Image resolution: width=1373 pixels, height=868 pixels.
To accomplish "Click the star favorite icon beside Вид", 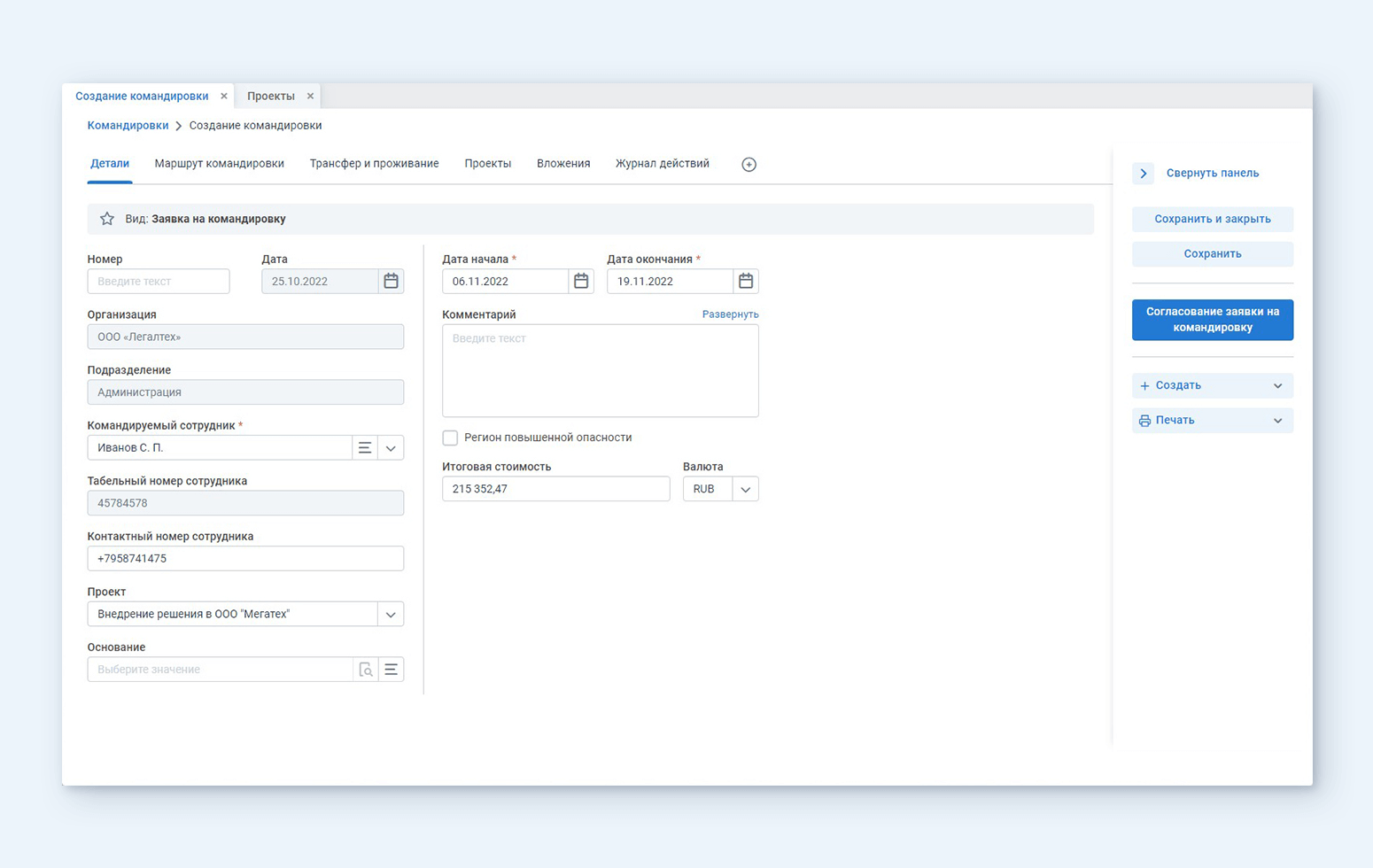I will pos(107,219).
